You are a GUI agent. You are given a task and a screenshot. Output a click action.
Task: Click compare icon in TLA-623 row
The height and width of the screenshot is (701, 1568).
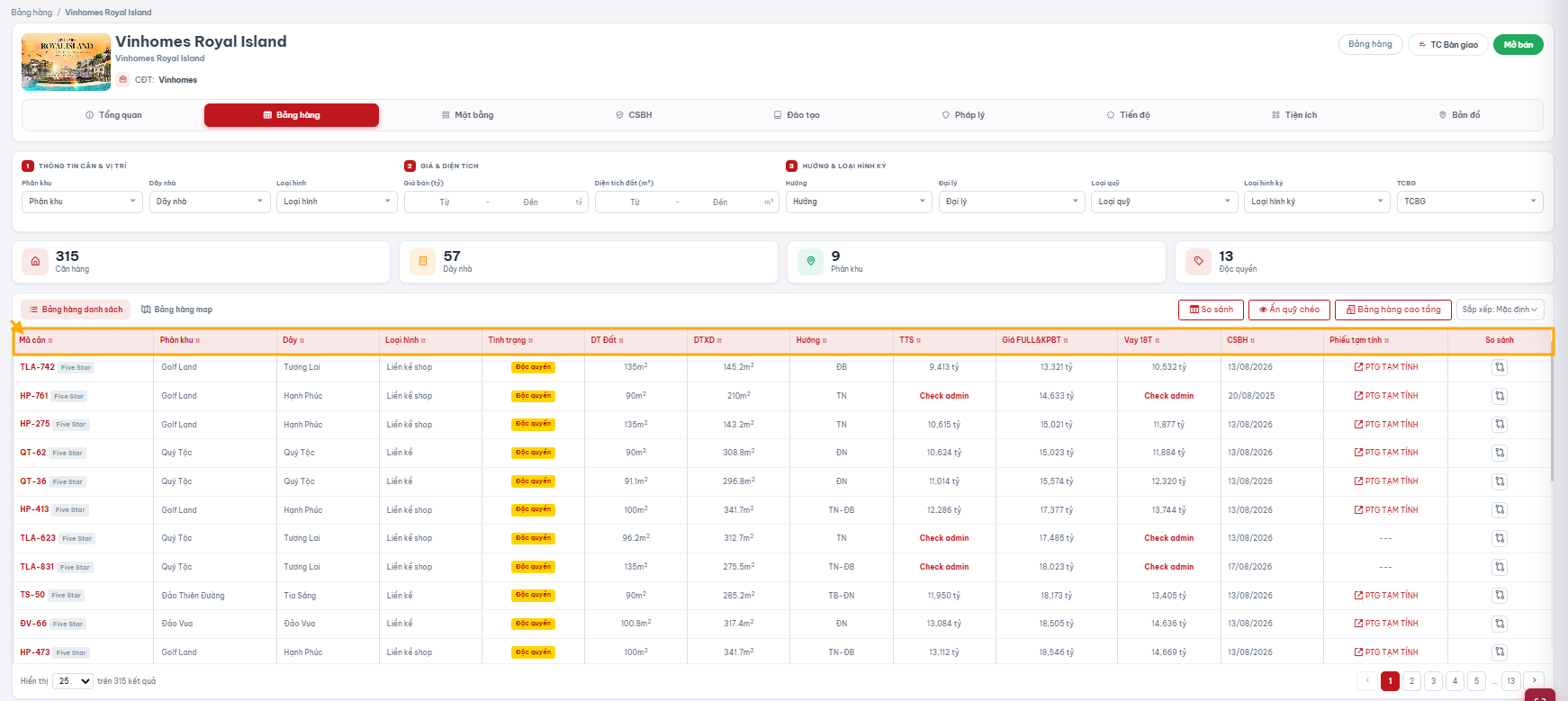1499,538
